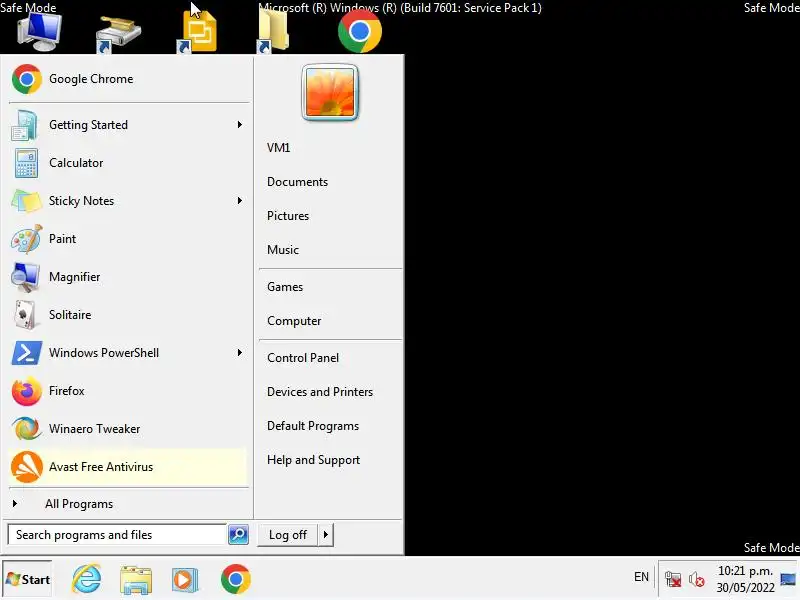Click the Search programs and files field
The width and height of the screenshot is (800, 600).
(117, 535)
